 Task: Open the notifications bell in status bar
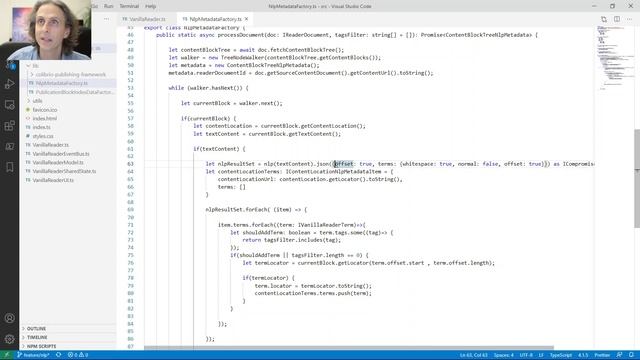coord(631,355)
